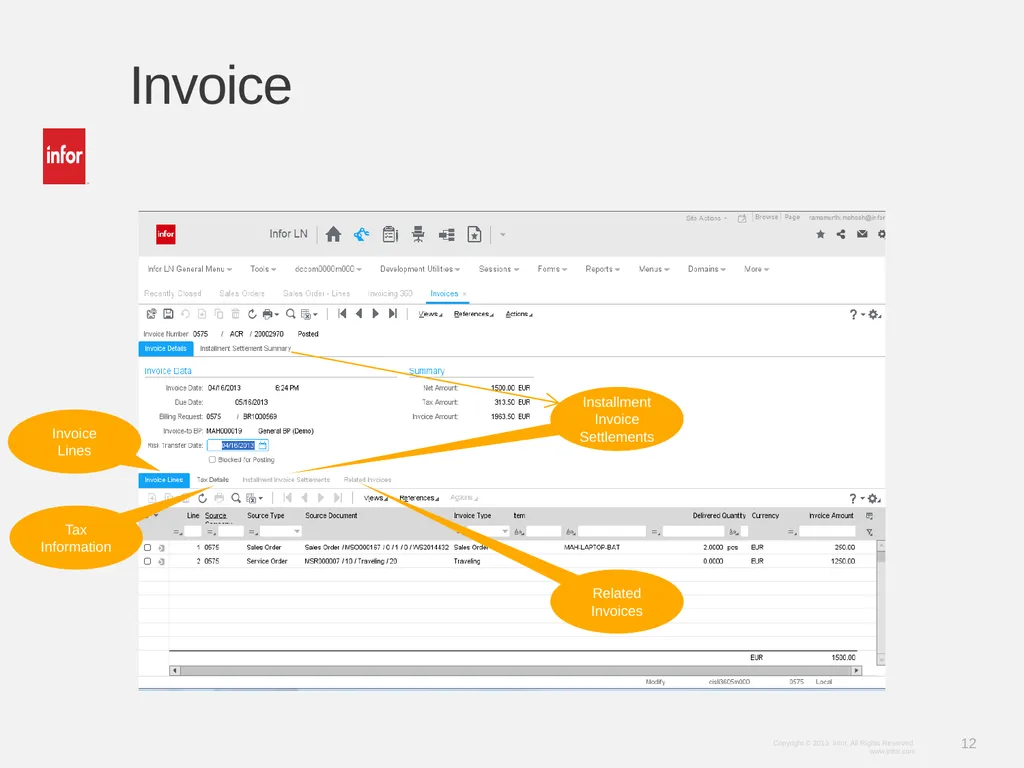Open the Views menu in upper invoice toolbar
The image size is (1024, 768).
[x=430, y=314]
